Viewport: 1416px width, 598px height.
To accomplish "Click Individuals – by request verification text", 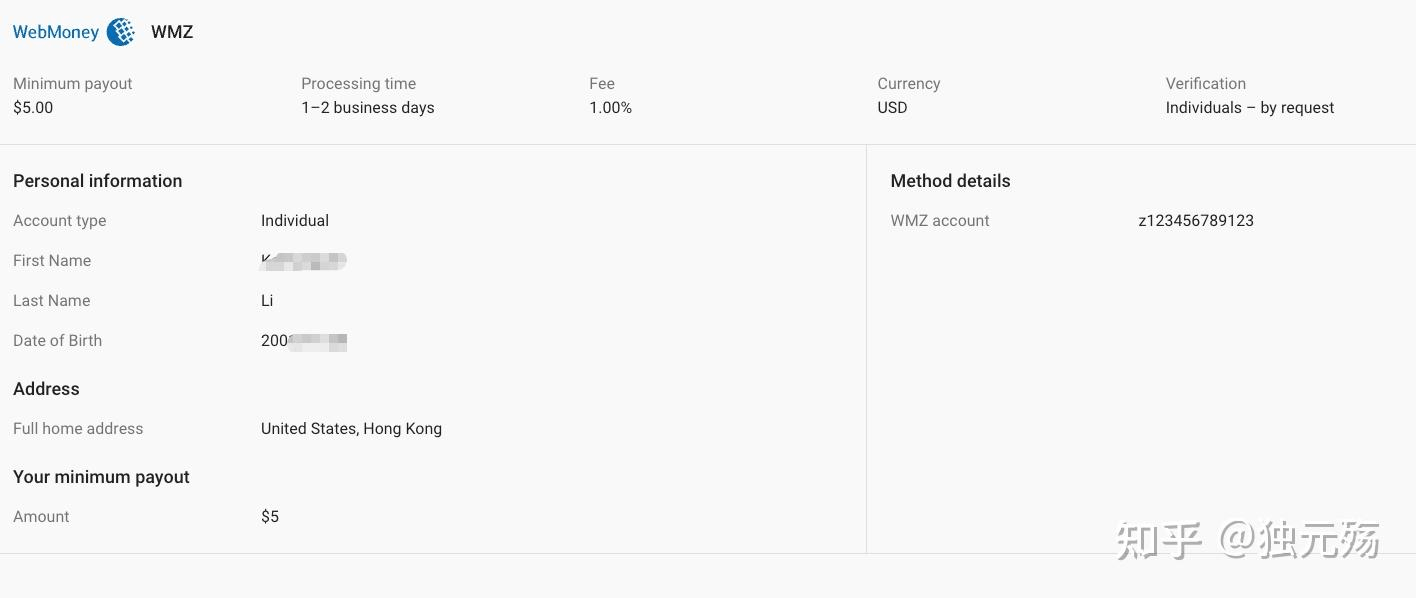I will pos(1250,108).
